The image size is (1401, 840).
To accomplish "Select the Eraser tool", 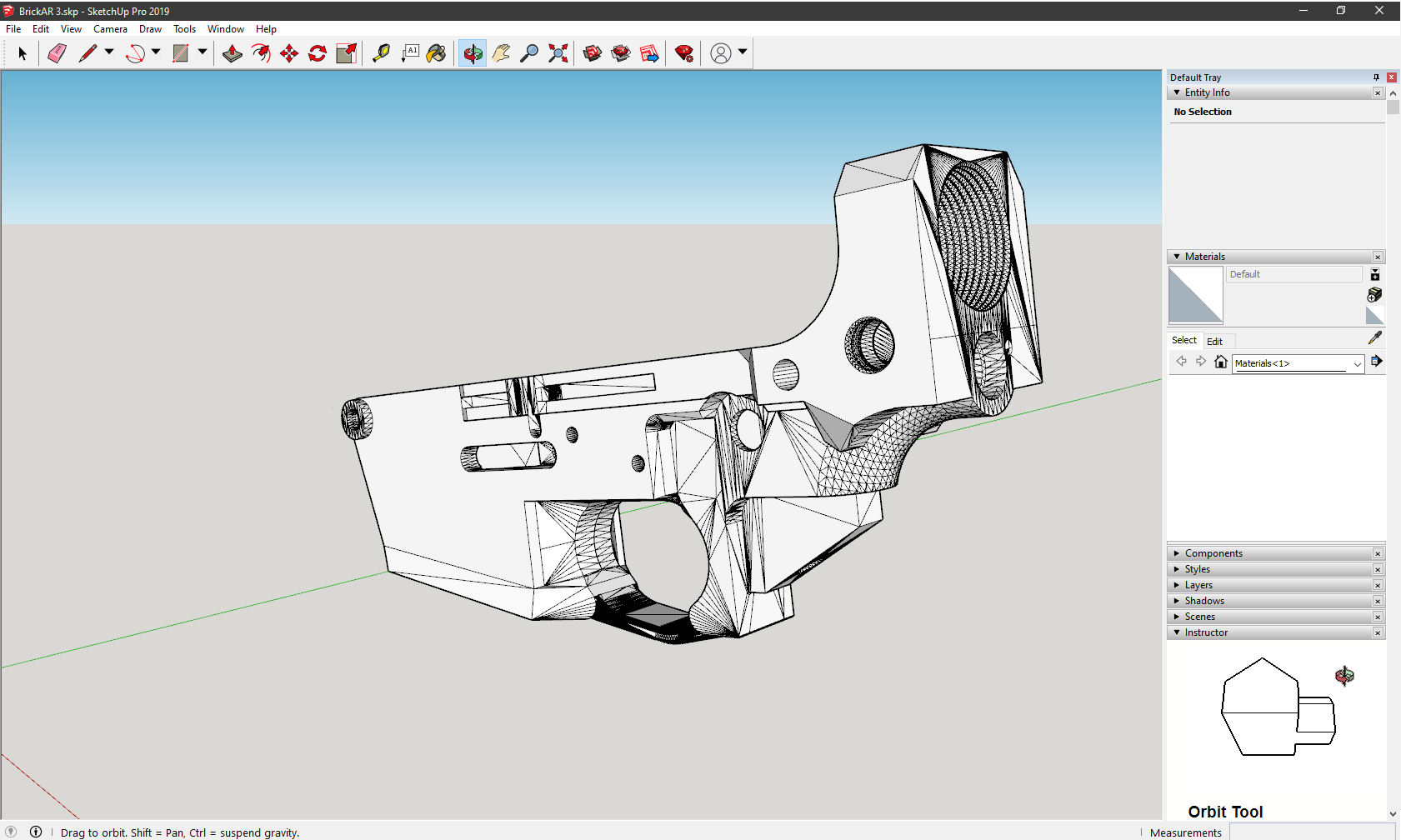I will pos(57,53).
